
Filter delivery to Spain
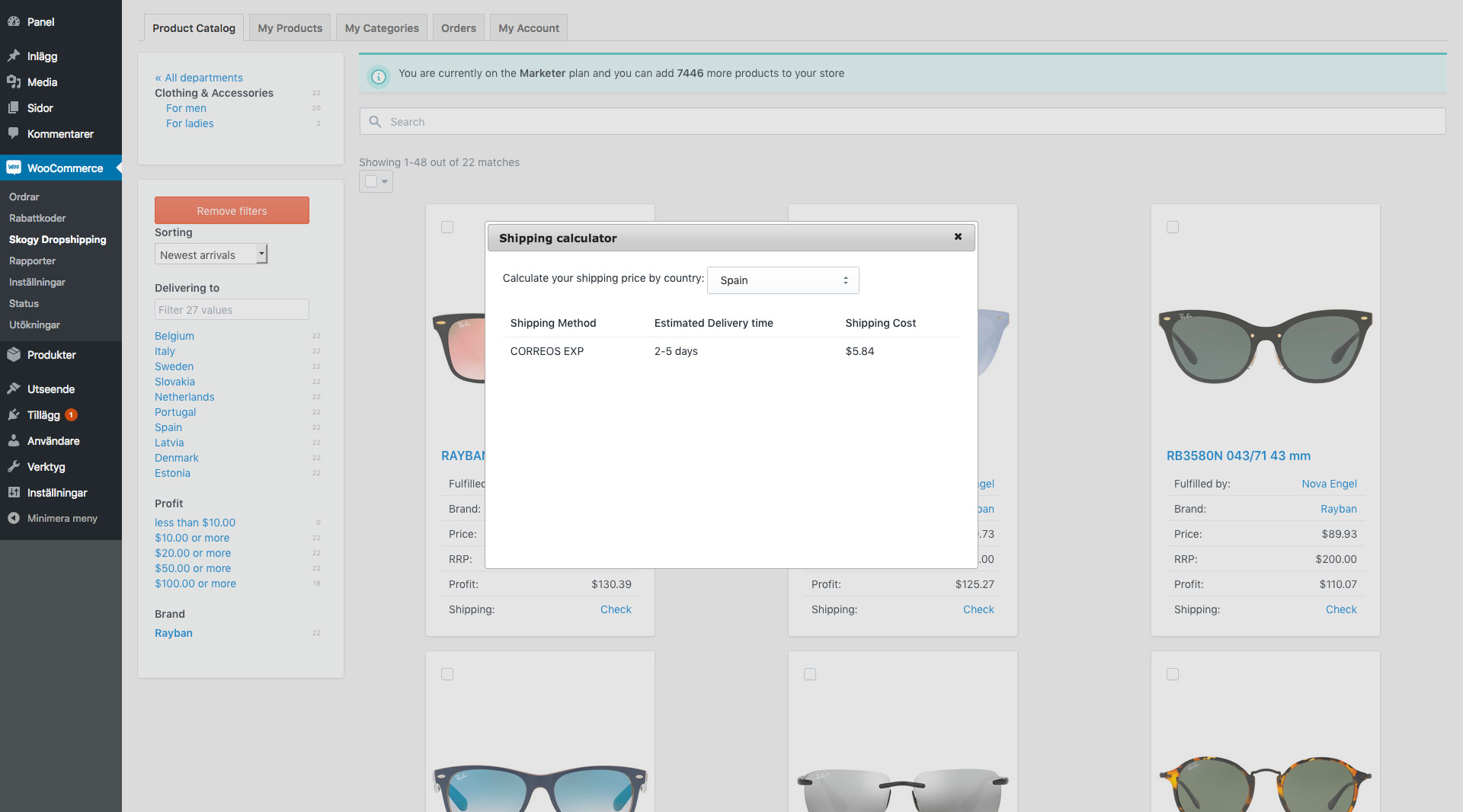[168, 427]
